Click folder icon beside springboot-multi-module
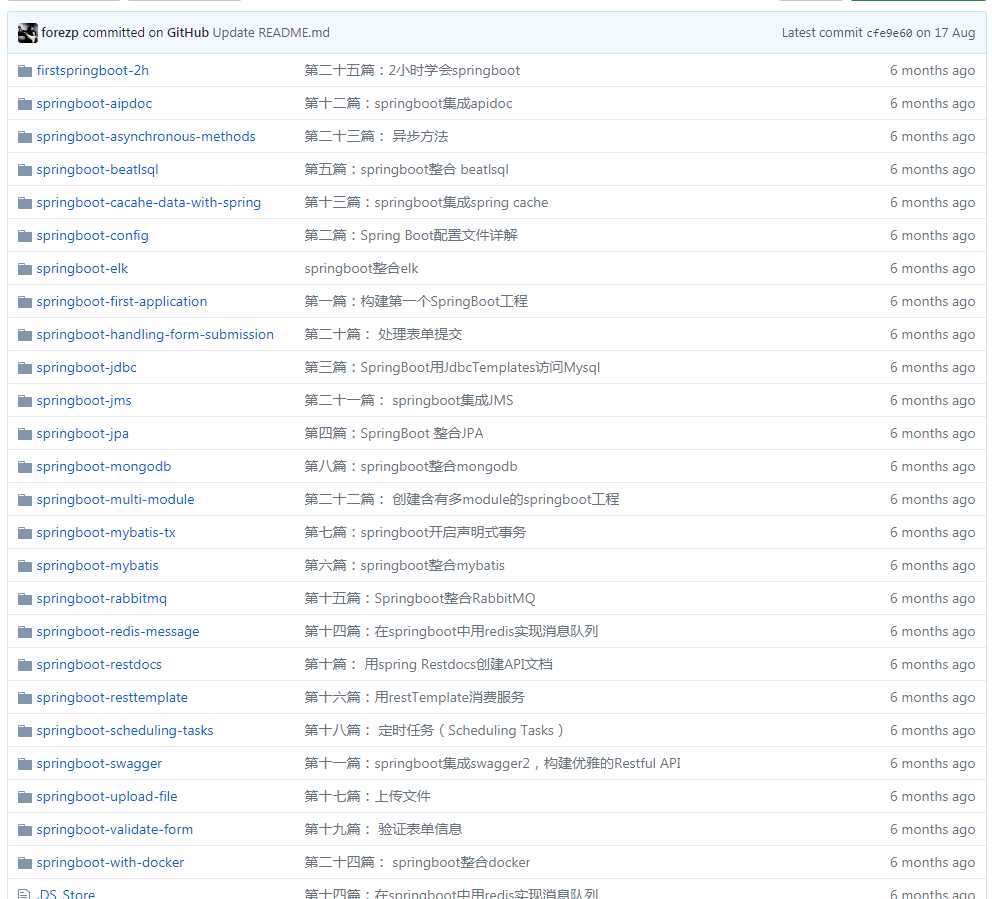The width and height of the screenshot is (992, 899). click(25, 500)
